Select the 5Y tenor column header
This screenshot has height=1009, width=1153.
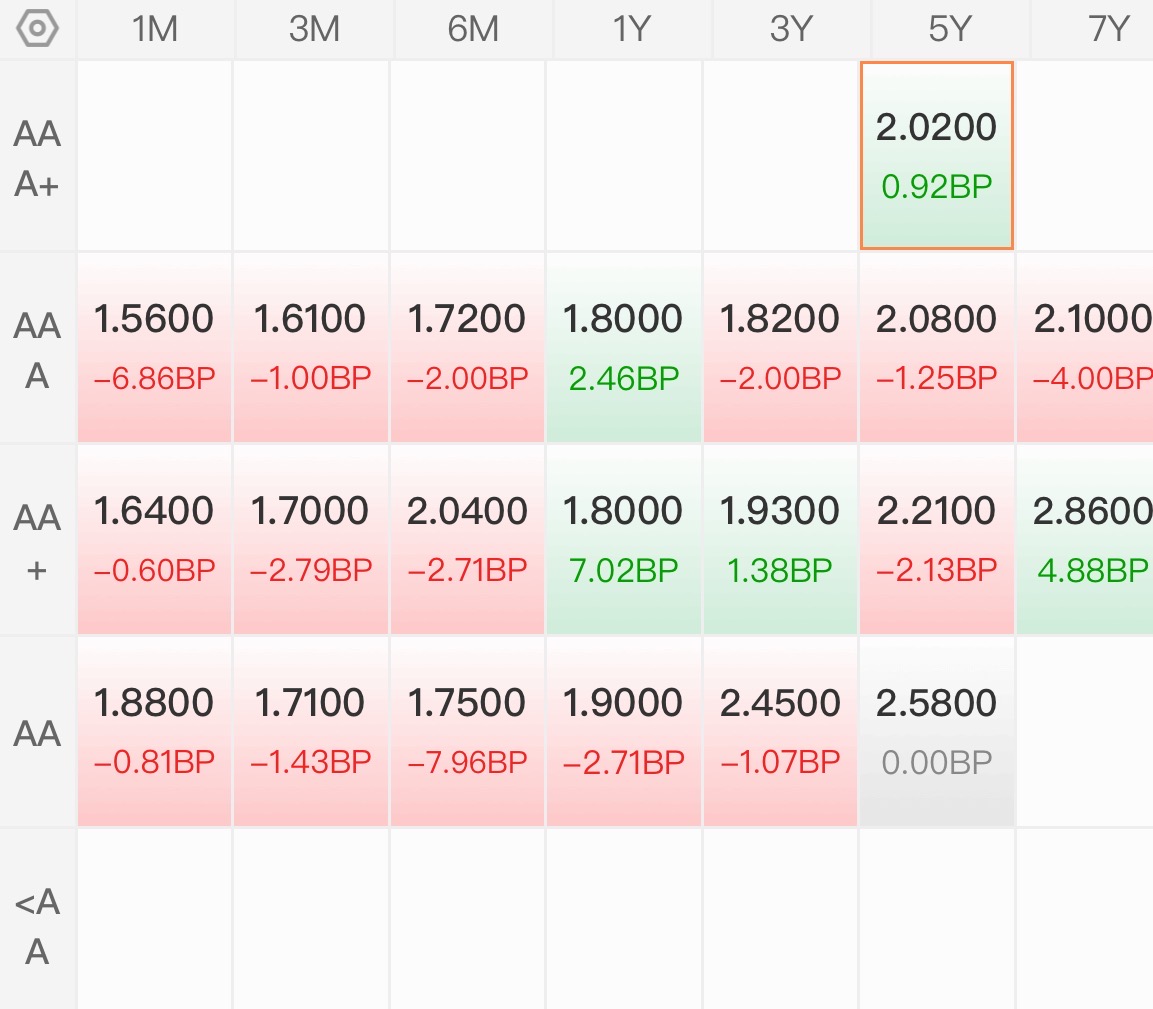click(x=950, y=29)
